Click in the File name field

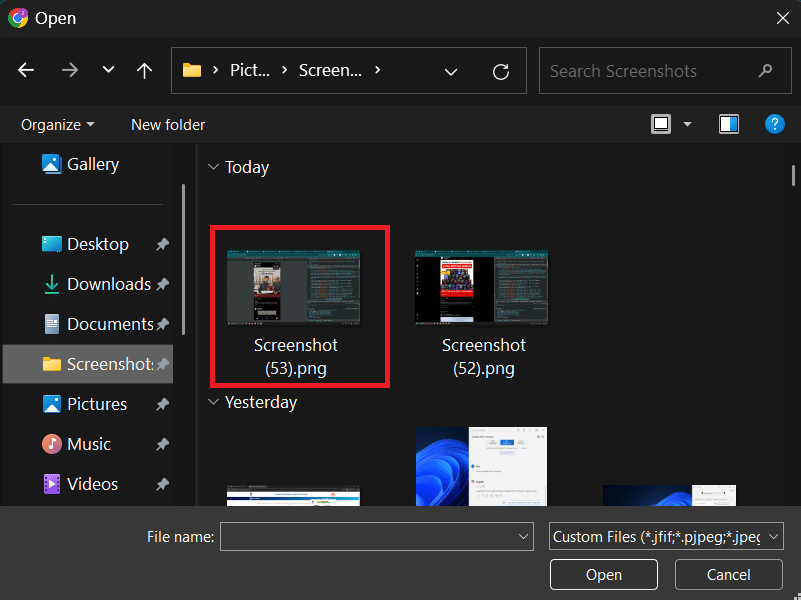pyautogui.click(x=376, y=536)
